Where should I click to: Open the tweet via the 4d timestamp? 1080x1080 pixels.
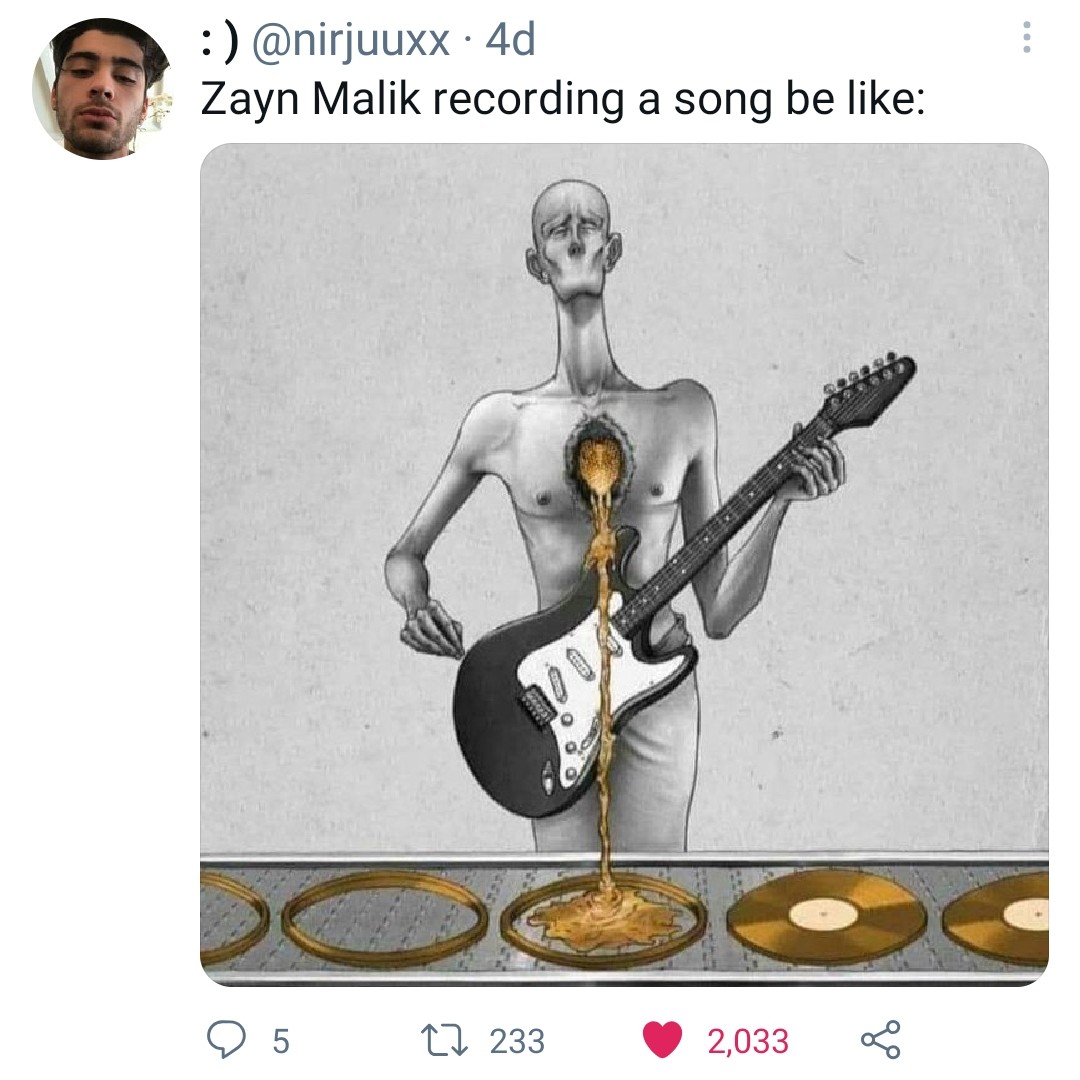(510, 39)
